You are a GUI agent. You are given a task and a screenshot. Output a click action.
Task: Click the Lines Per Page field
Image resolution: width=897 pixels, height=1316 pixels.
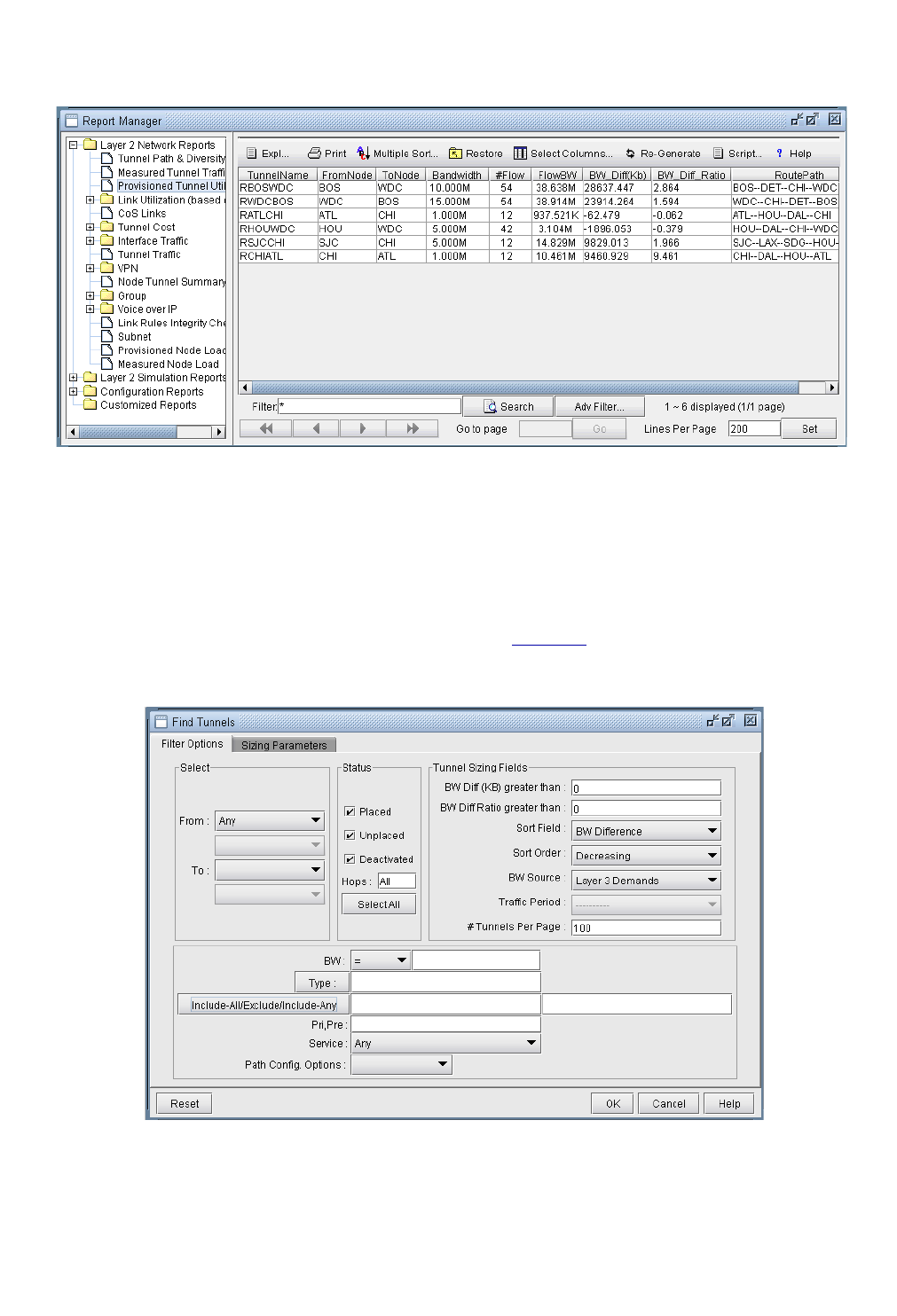(754, 428)
